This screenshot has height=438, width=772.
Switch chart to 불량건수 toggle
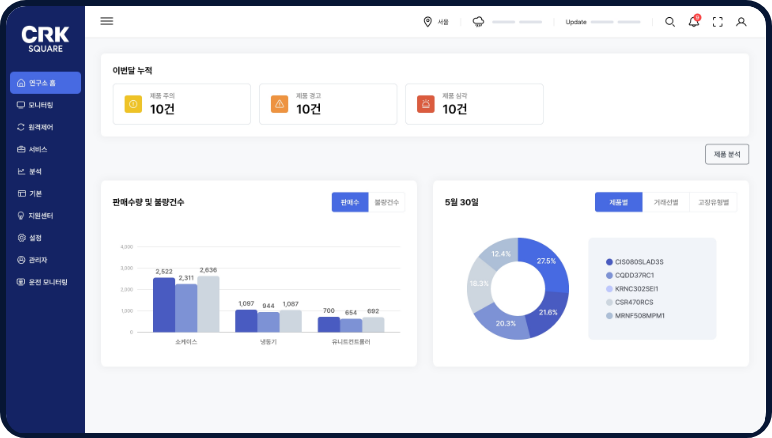point(386,202)
